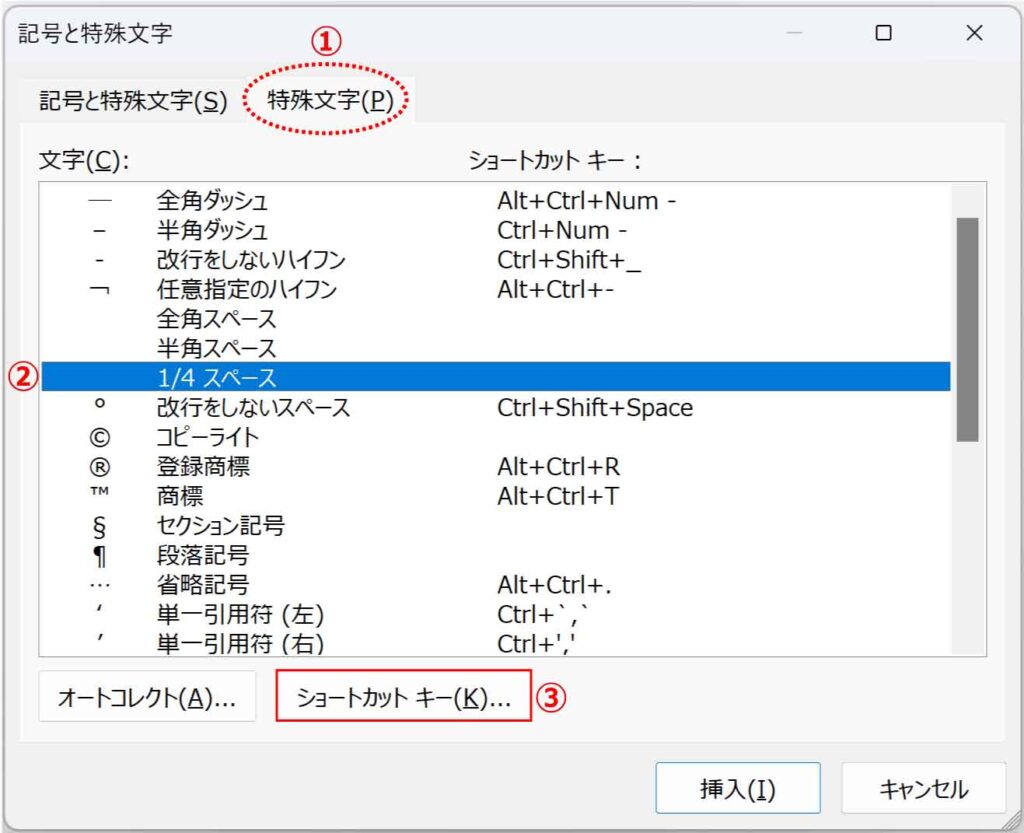Click the ™ trademark symbol
1024x833 pixels.
pos(99,492)
